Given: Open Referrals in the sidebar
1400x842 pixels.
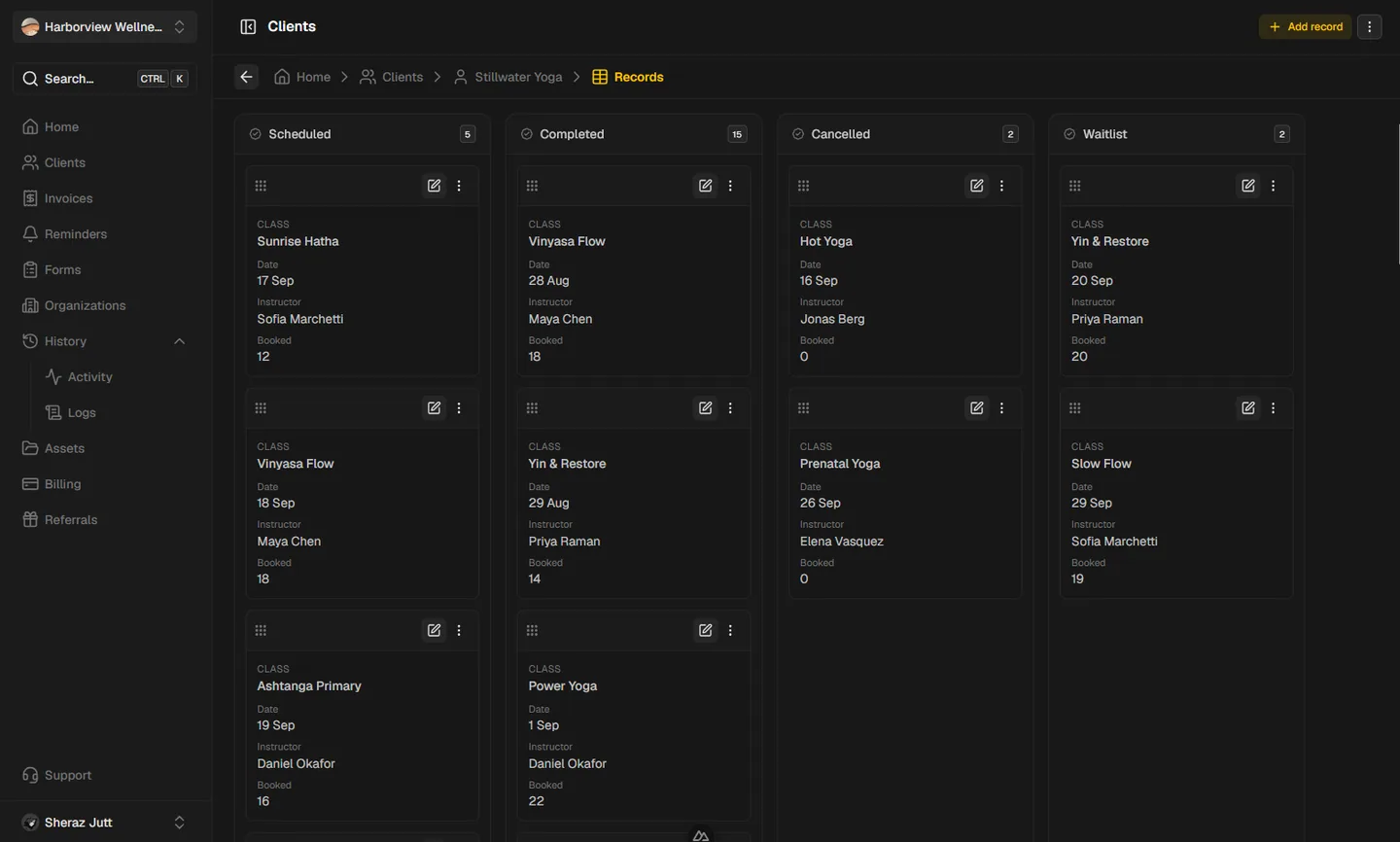Looking at the screenshot, I should point(105,519).
